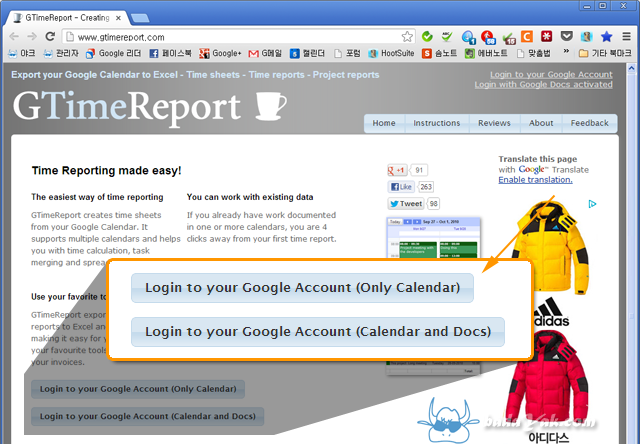640x444 pixels.
Task: Click the blue star extension icon
Action: click(x=607, y=37)
